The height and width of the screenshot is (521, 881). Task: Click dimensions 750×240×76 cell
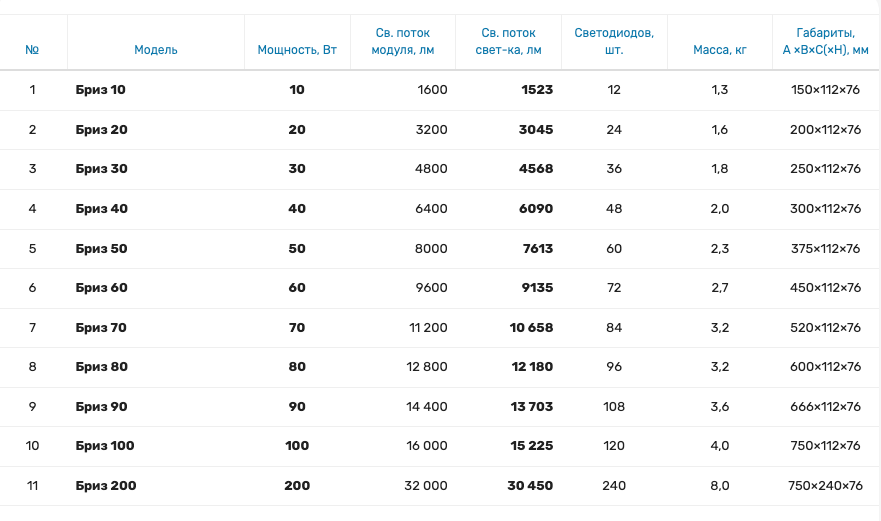825,486
